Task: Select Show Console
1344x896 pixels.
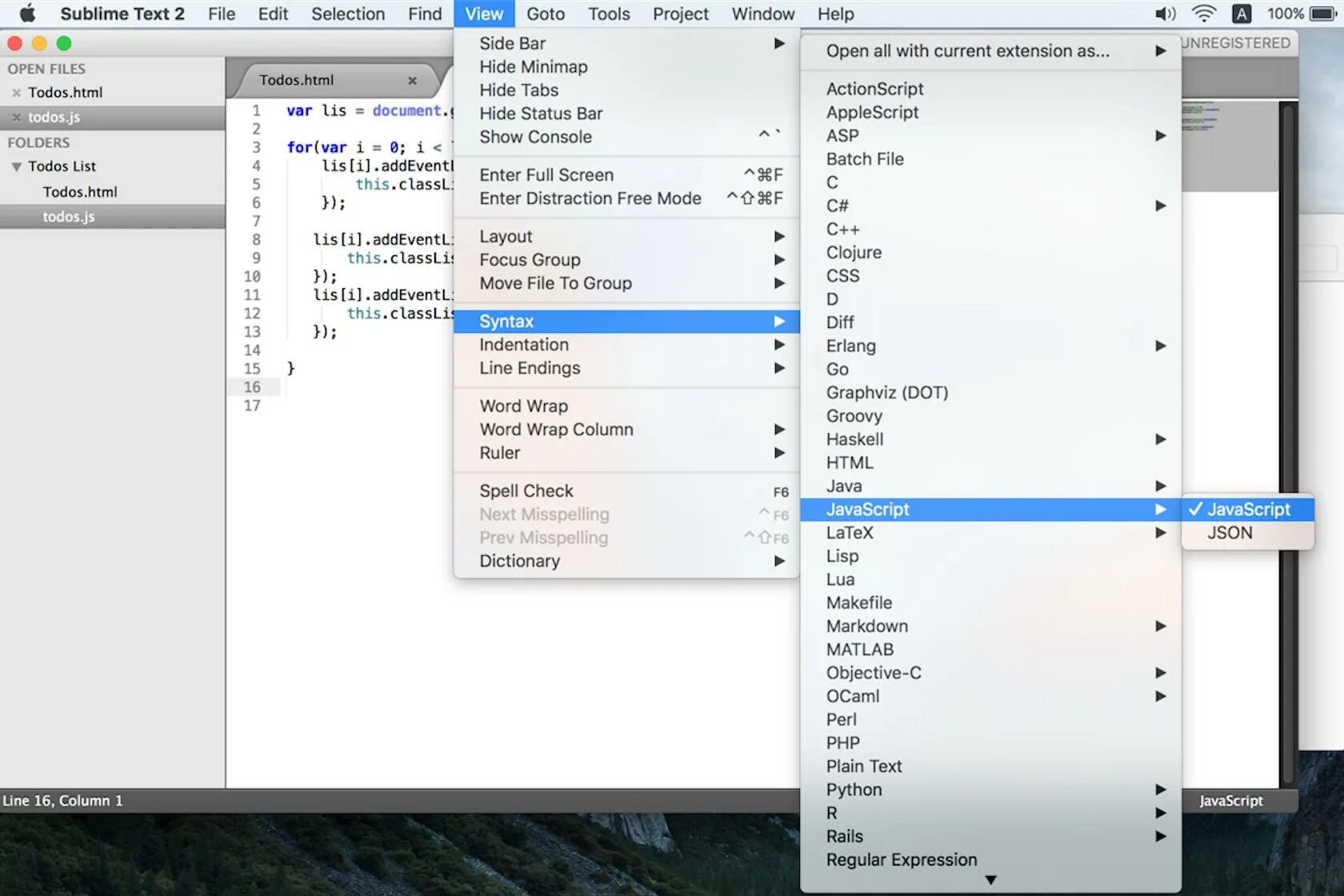Action: click(x=626, y=137)
